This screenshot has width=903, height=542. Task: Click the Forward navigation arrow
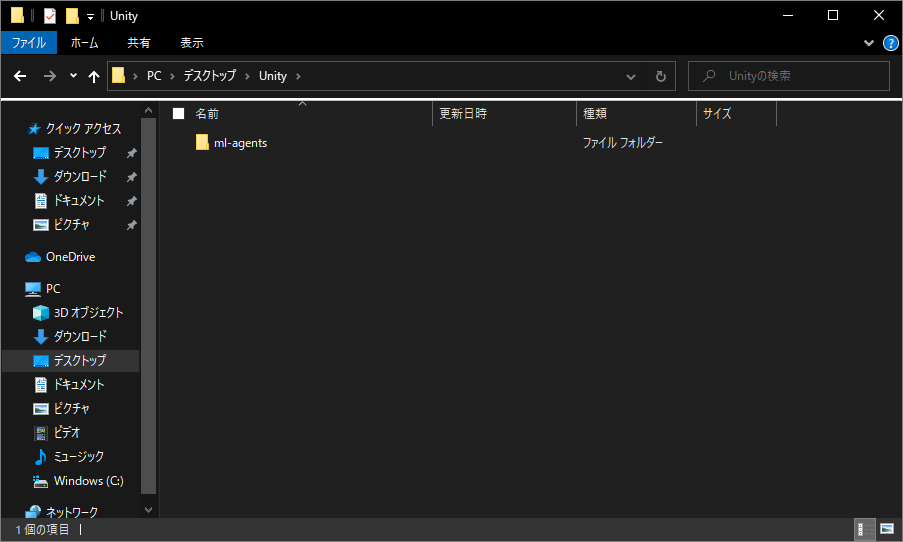coord(50,76)
